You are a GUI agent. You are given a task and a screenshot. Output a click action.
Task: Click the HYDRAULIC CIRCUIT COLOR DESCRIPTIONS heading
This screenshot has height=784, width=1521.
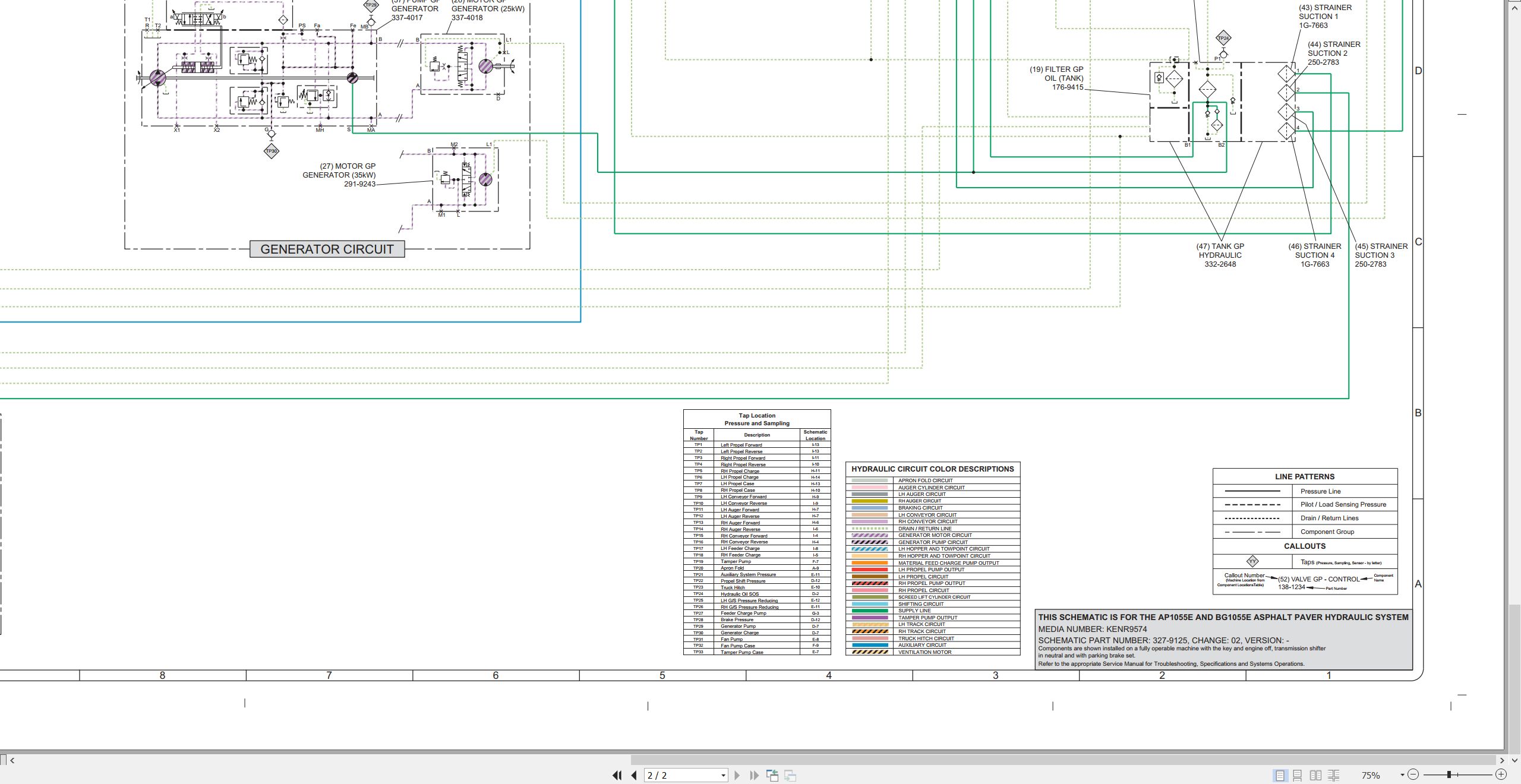(932, 469)
